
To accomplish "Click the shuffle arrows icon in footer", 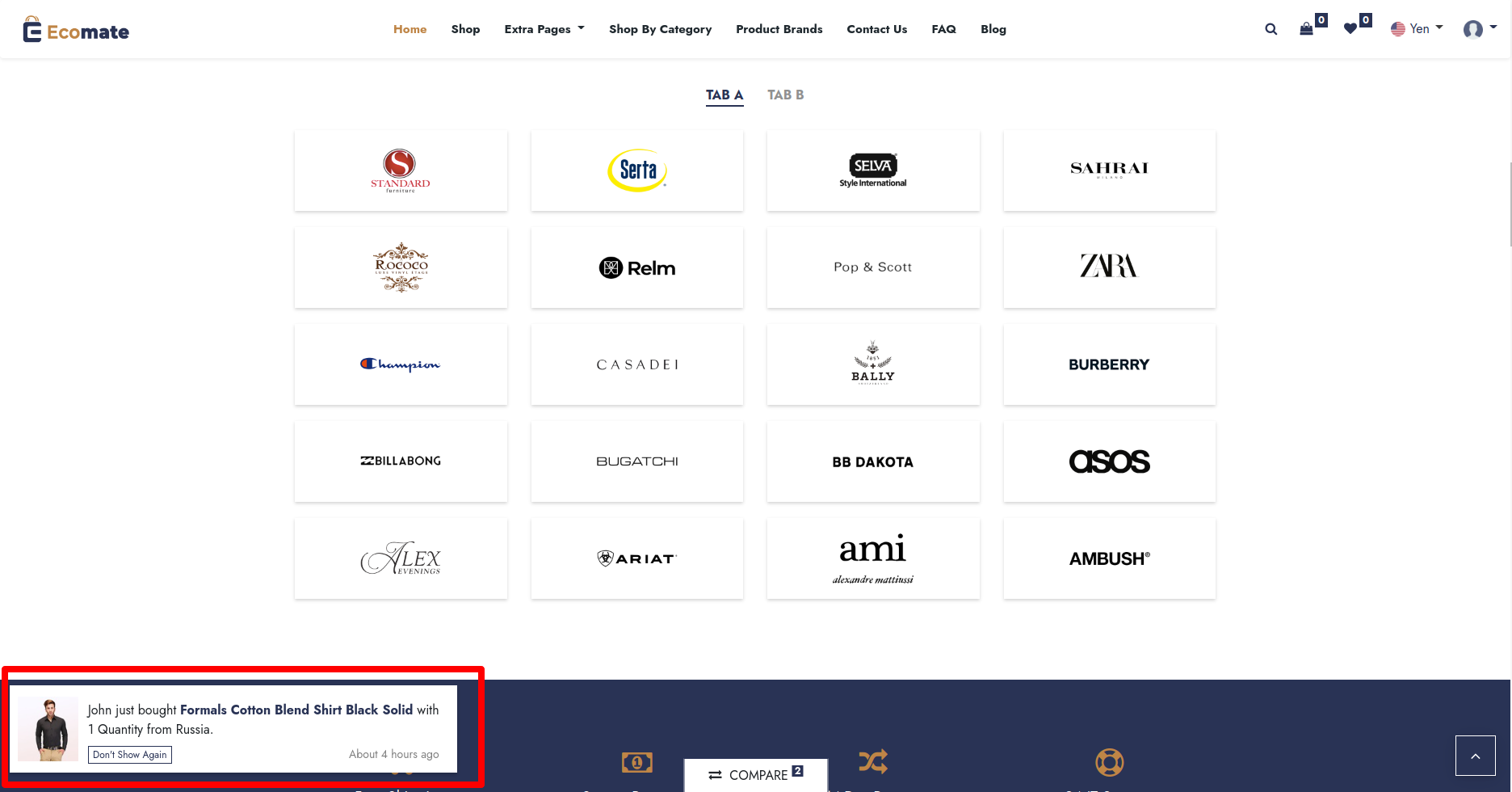I will 873,761.
